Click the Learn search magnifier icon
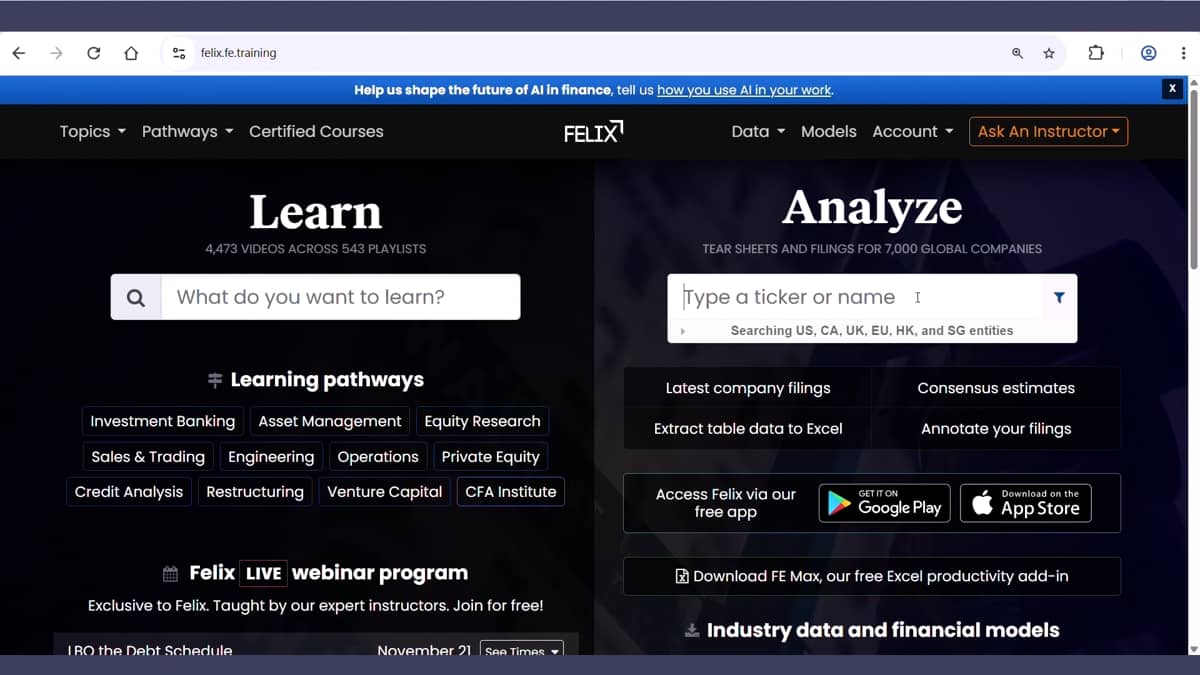Viewport: 1200px width, 675px height. pos(136,297)
